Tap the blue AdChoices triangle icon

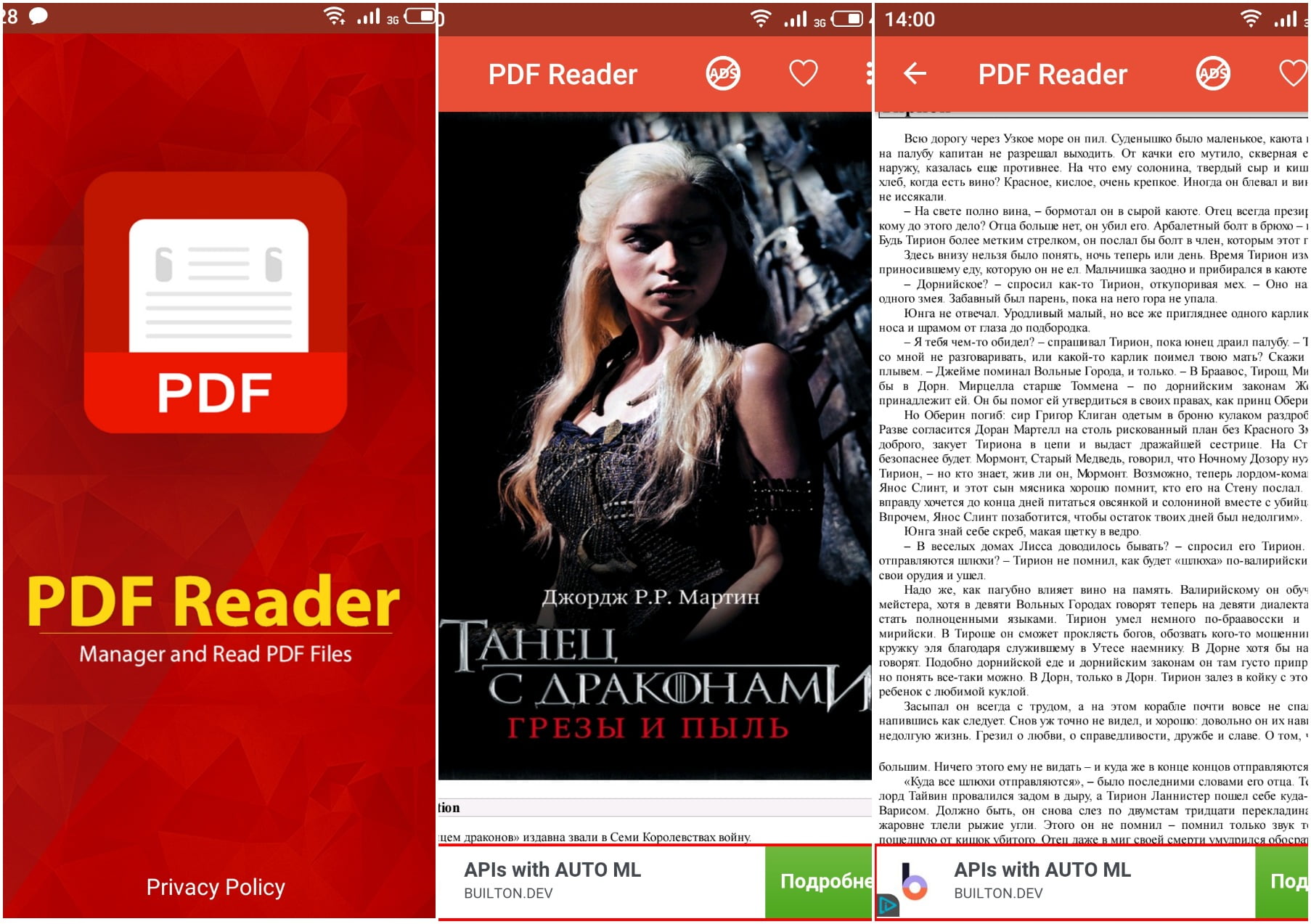click(x=889, y=906)
